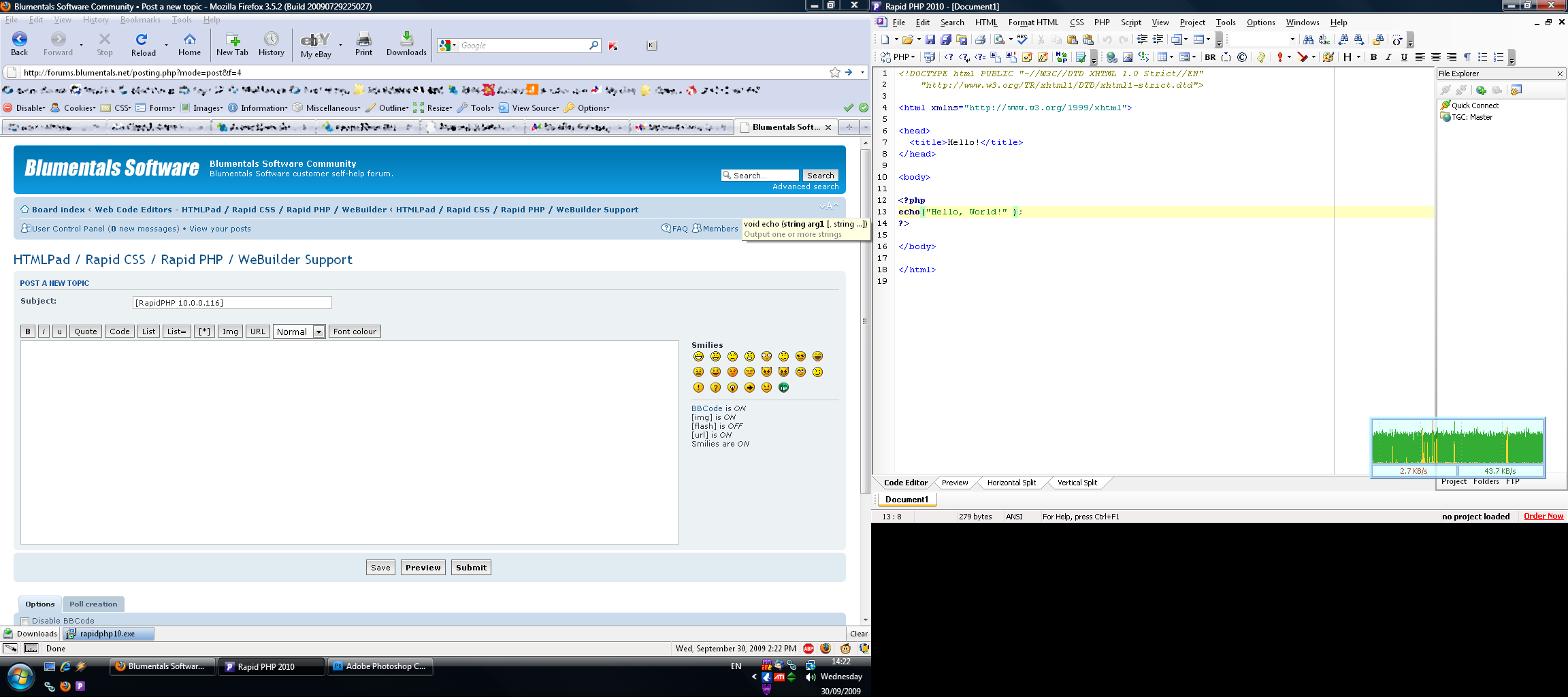This screenshot has height=697, width=1568.
Task: Toggle italic in Rapid PHP formatting toolbar
Action: coord(1388,57)
